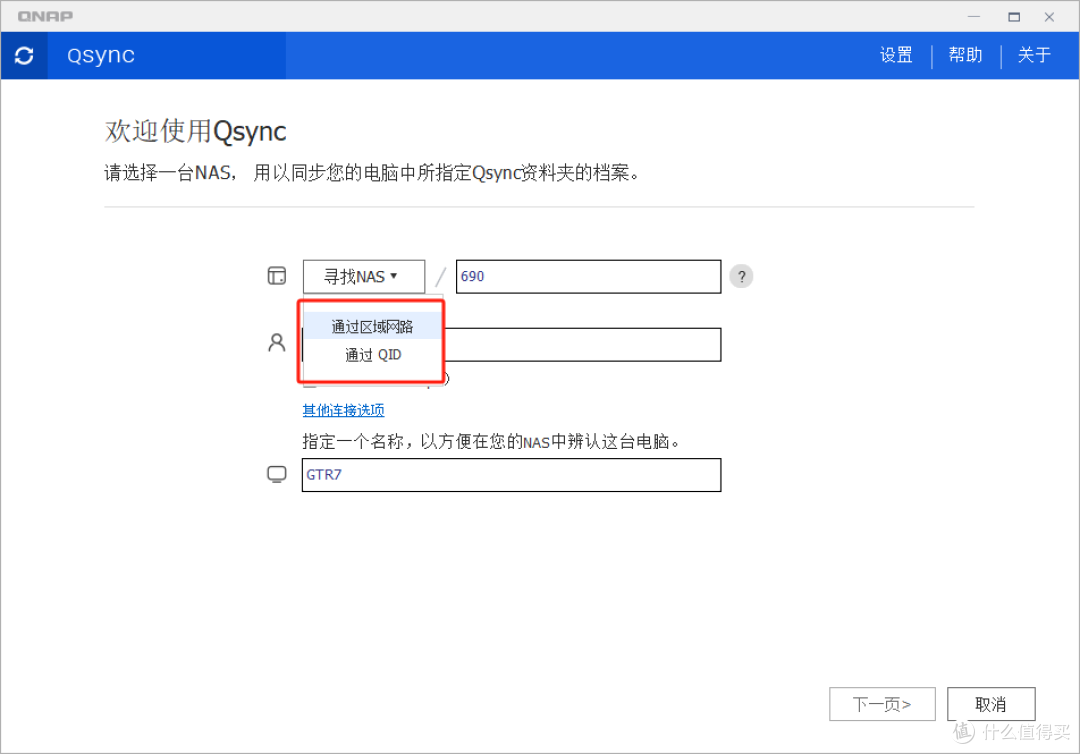This screenshot has width=1080, height=754.
Task: Focus the username input field
Action: (x=582, y=344)
